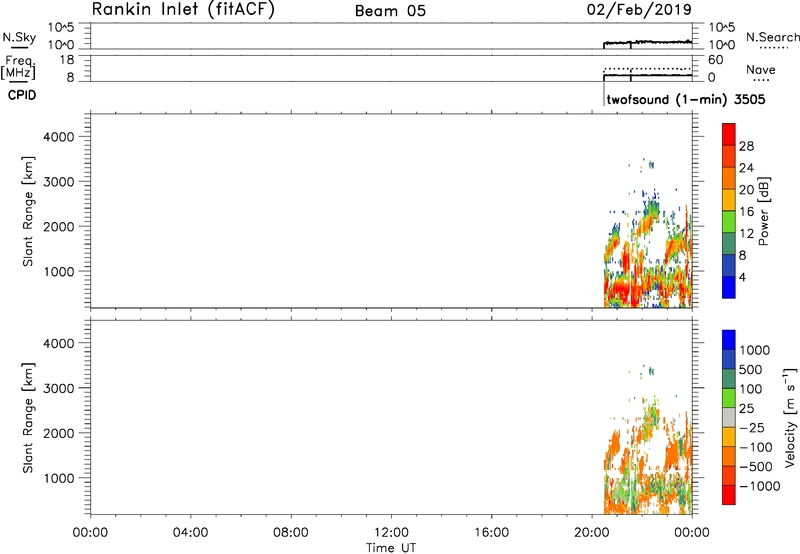The image size is (800, 554).
Task: Click the '18' frequency axis value
Action: tap(67, 60)
